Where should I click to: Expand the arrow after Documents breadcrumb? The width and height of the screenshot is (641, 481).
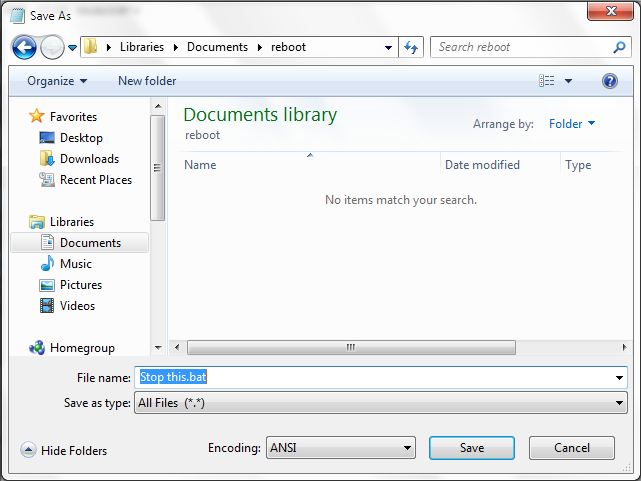(260, 47)
